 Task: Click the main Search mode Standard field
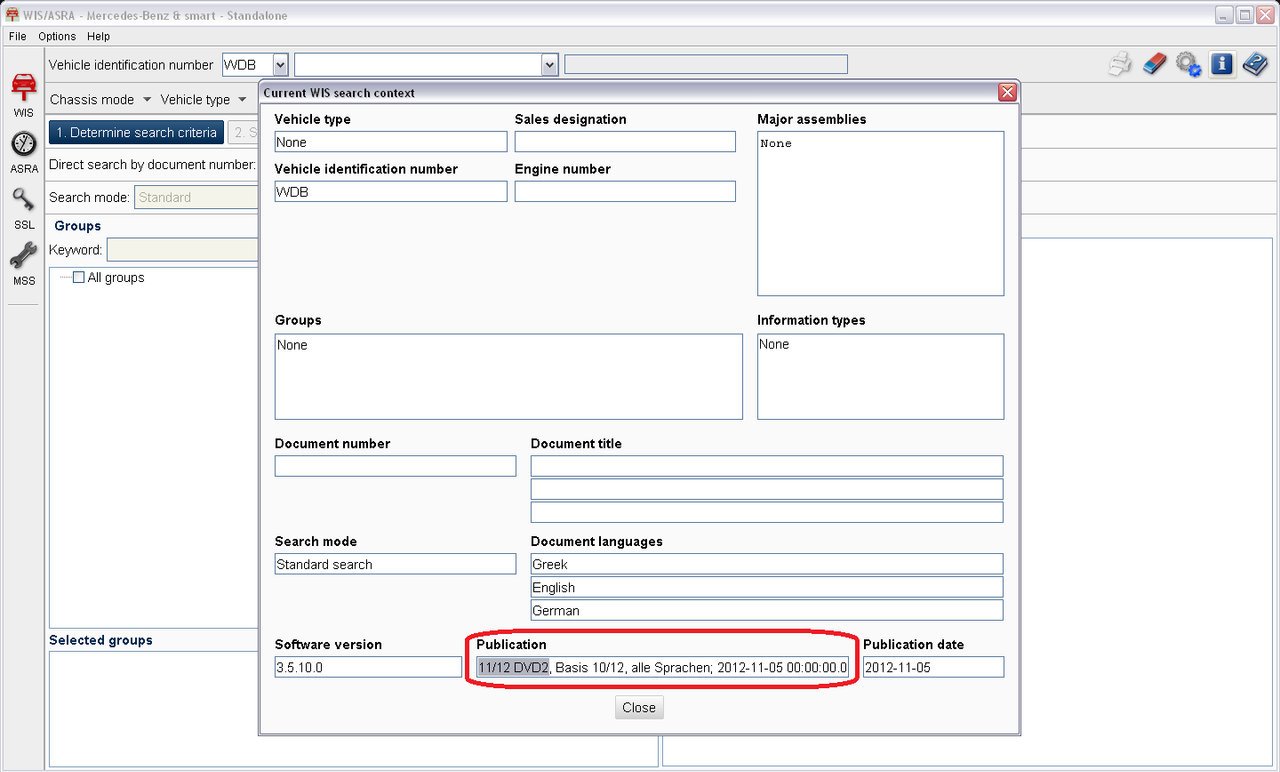coord(196,197)
